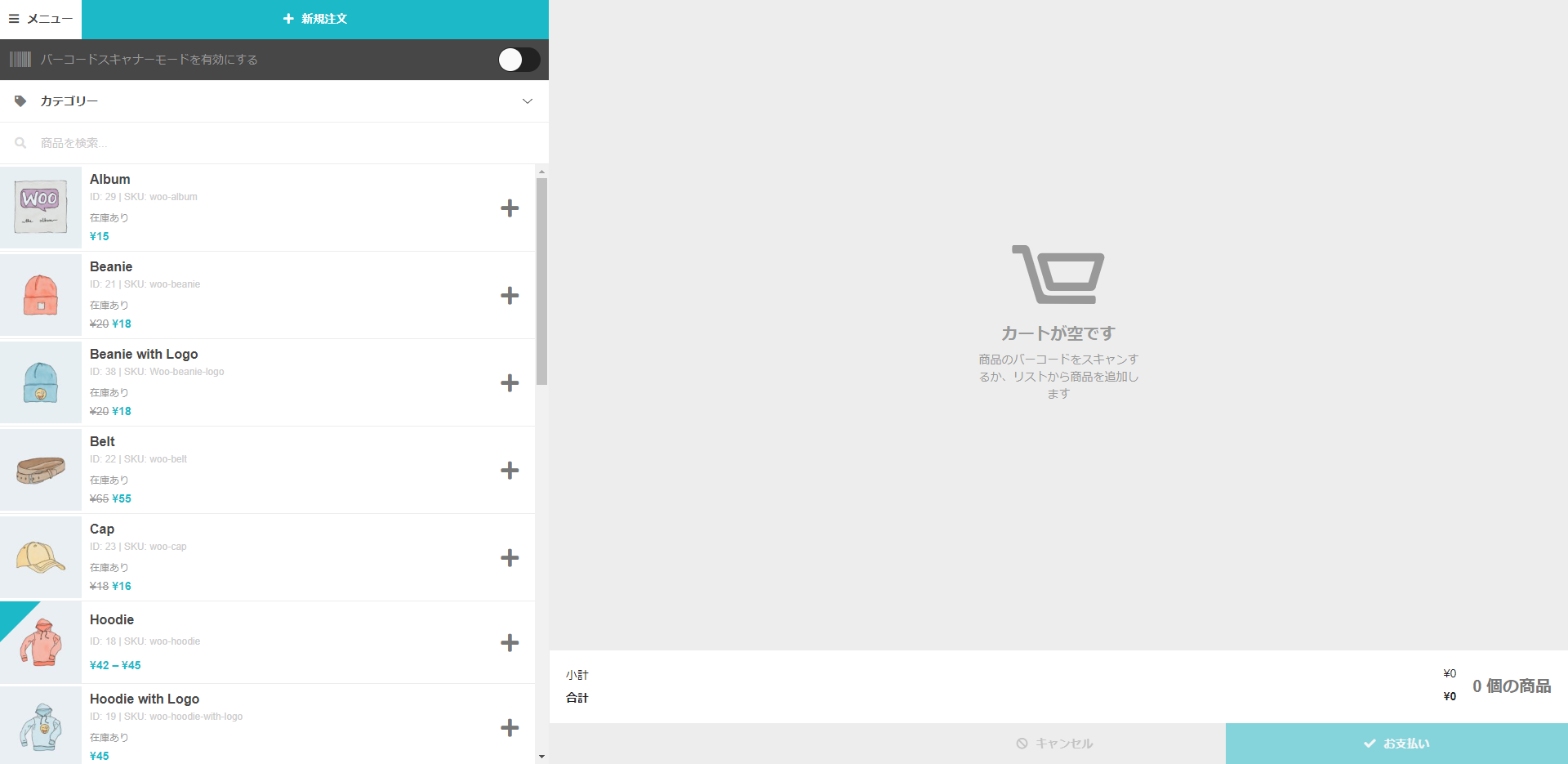Click the search magnifier icon
The width and height of the screenshot is (1568, 764).
point(20,143)
